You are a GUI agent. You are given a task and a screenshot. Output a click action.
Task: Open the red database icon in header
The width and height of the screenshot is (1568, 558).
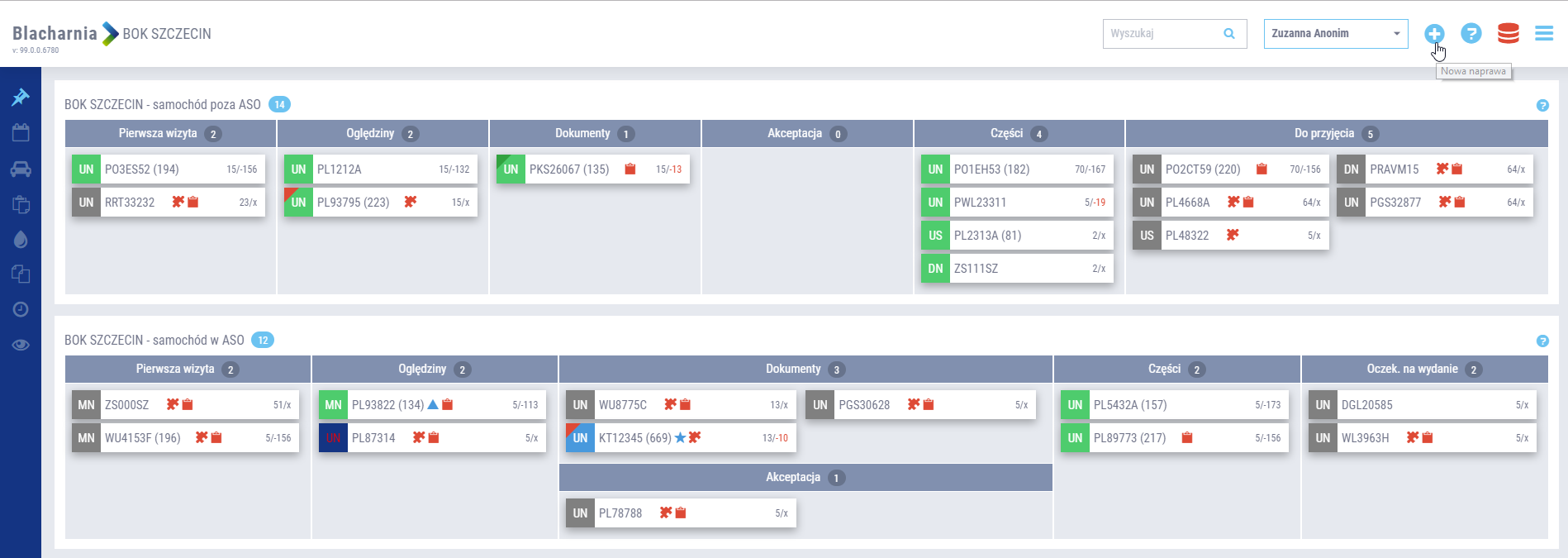point(1508,34)
